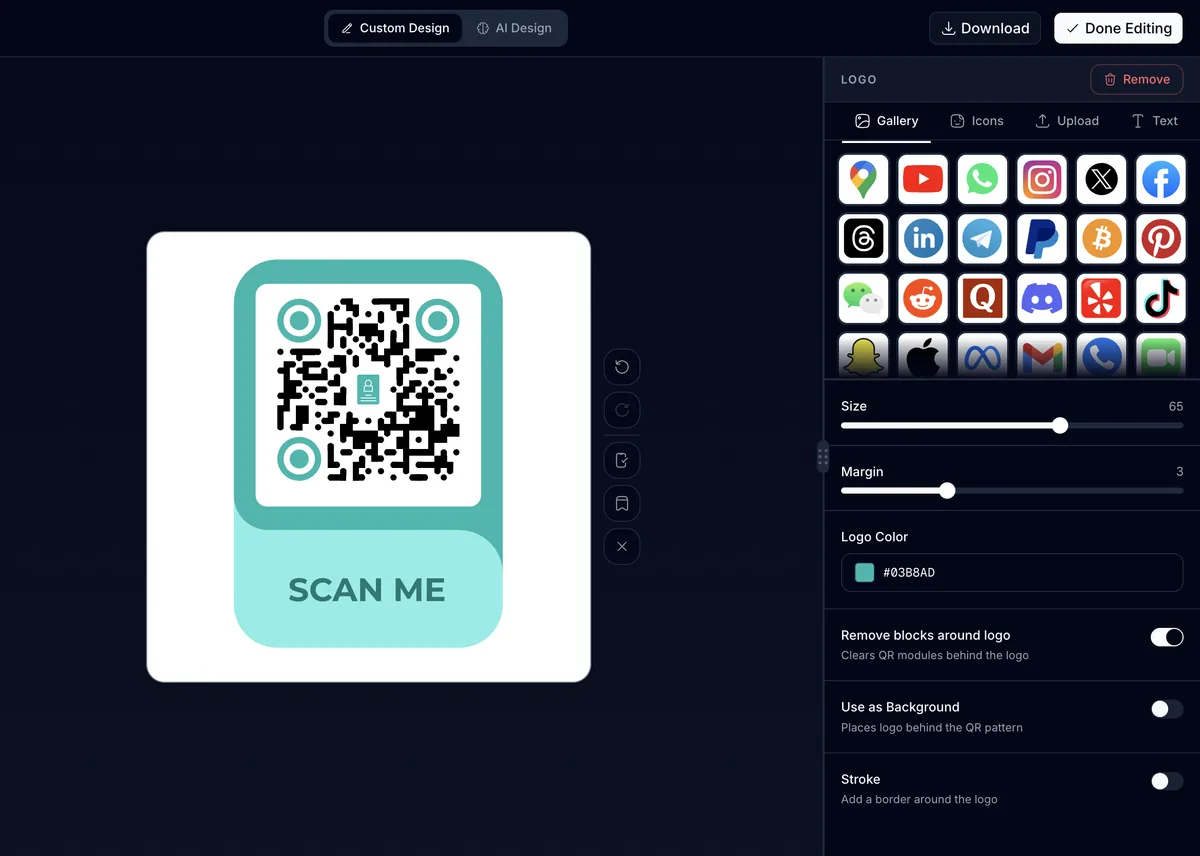Screen dimensions: 1200x856
Task: Click 'Clears QR modules behind the logo' text
Action: [x=935, y=656]
